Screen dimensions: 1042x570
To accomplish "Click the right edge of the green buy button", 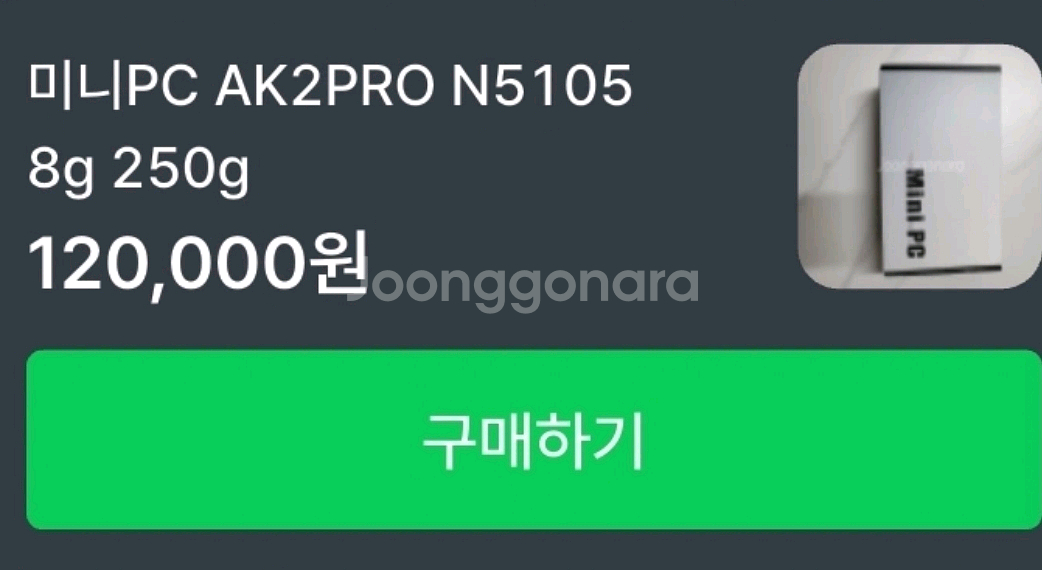I will (1027, 440).
